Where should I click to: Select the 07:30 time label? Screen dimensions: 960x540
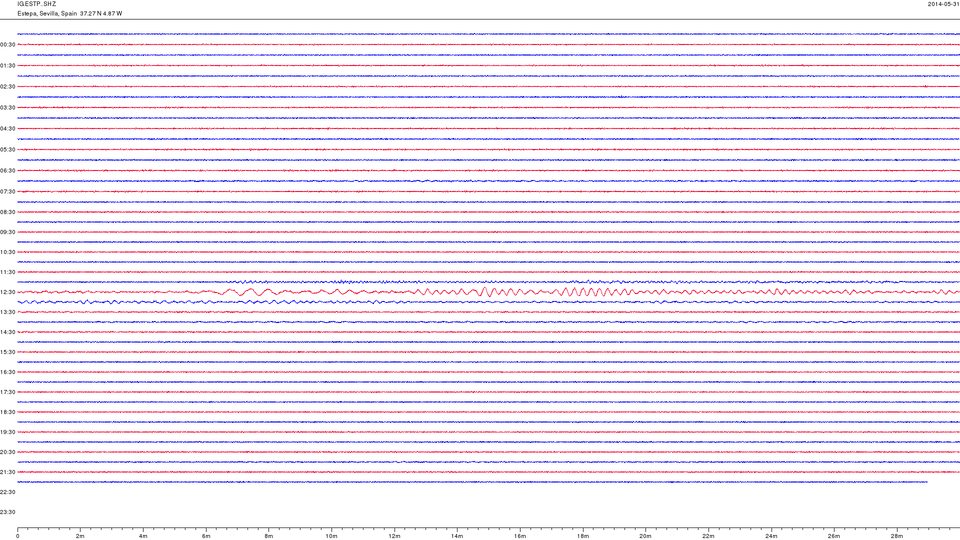tap(7, 192)
